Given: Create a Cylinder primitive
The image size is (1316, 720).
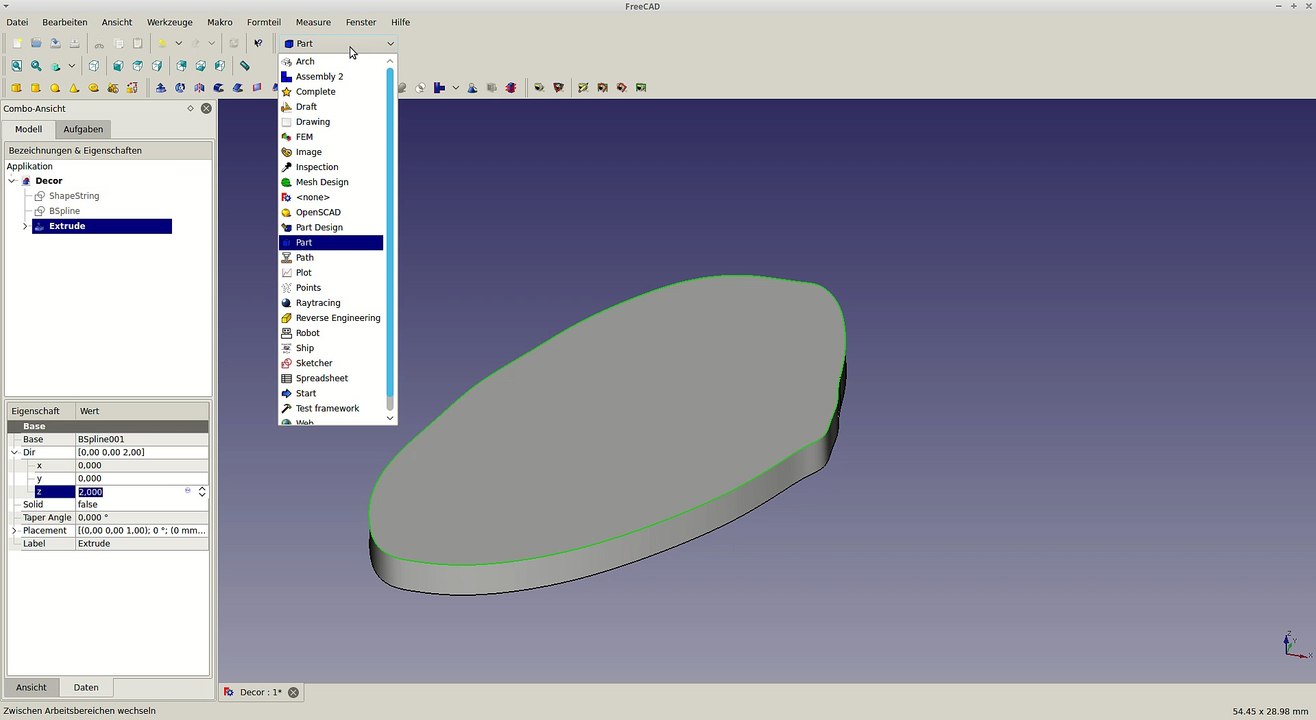Looking at the screenshot, I should 36,88.
